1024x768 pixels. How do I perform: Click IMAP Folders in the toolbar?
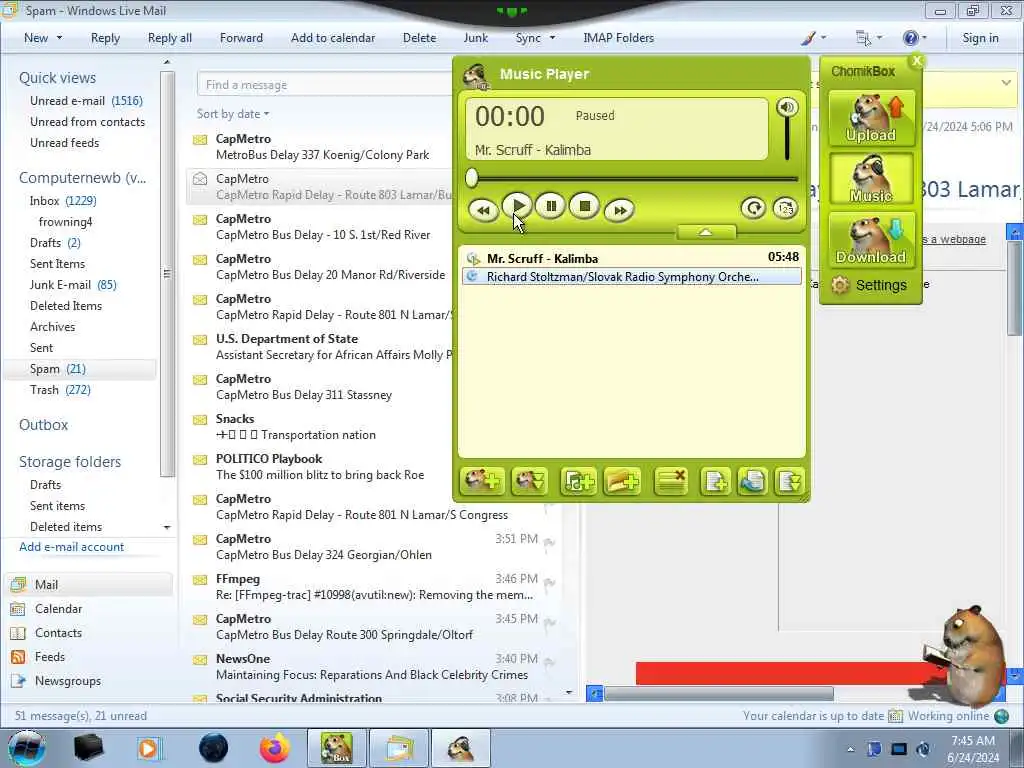(x=618, y=38)
